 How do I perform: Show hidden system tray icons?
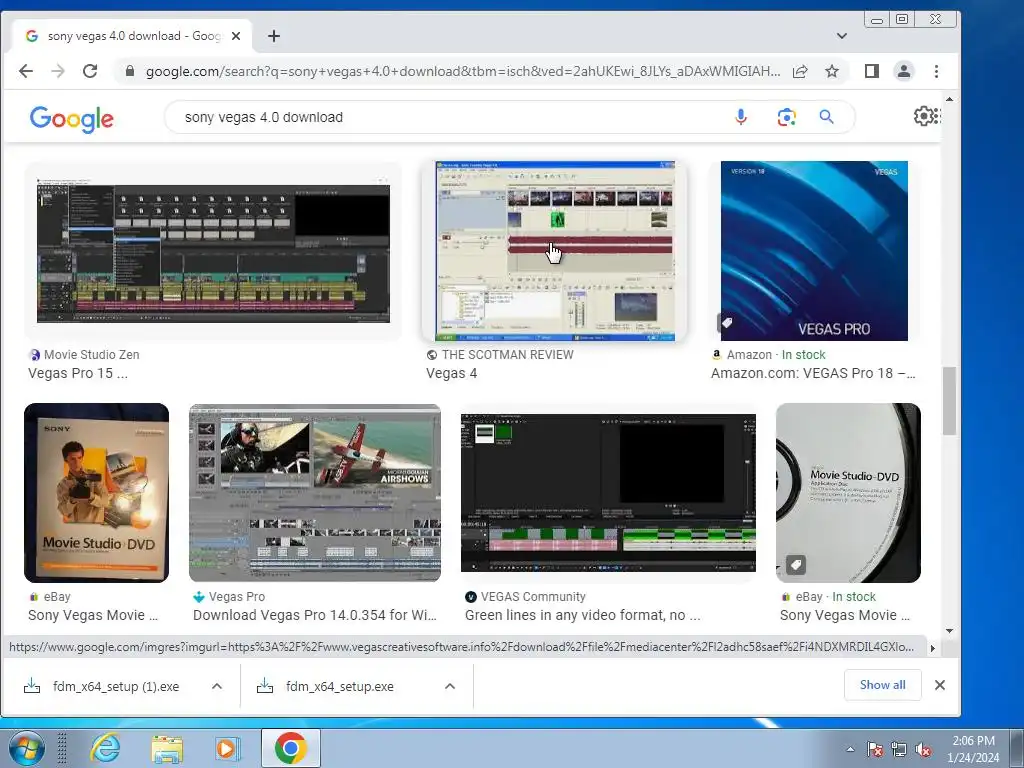coord(850,749)
